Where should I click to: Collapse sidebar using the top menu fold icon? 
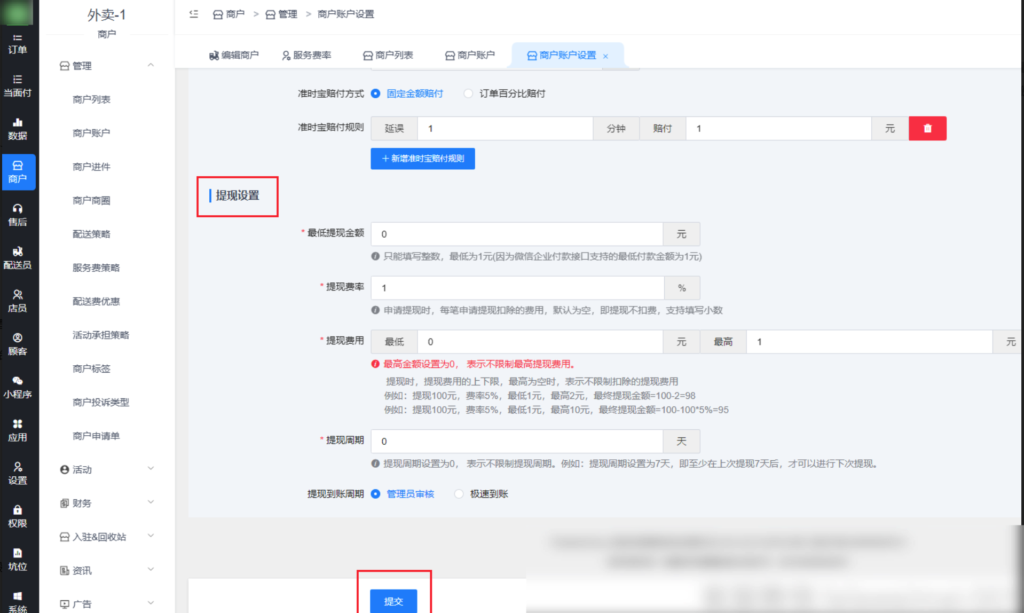click(x=193, y=15)
